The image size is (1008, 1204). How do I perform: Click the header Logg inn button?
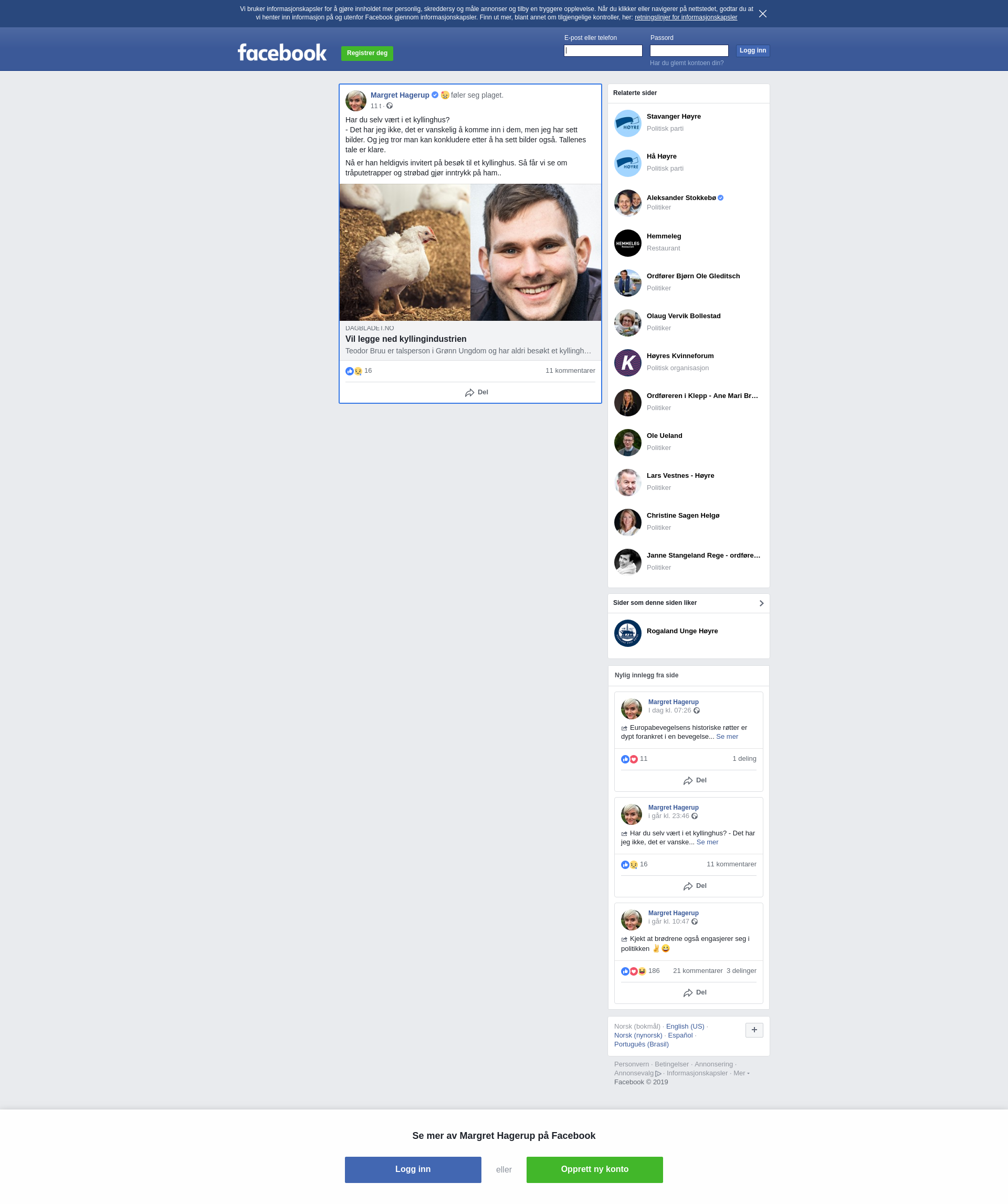click(753, 51)
